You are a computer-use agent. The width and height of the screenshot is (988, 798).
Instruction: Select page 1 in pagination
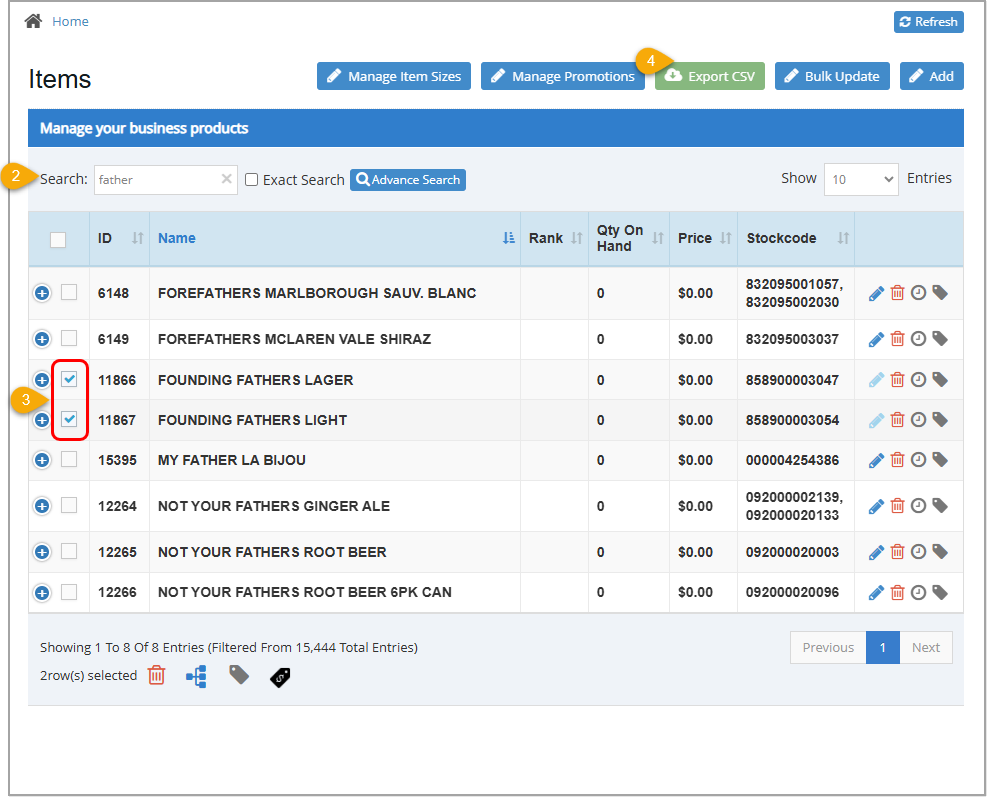pos(882,647)
